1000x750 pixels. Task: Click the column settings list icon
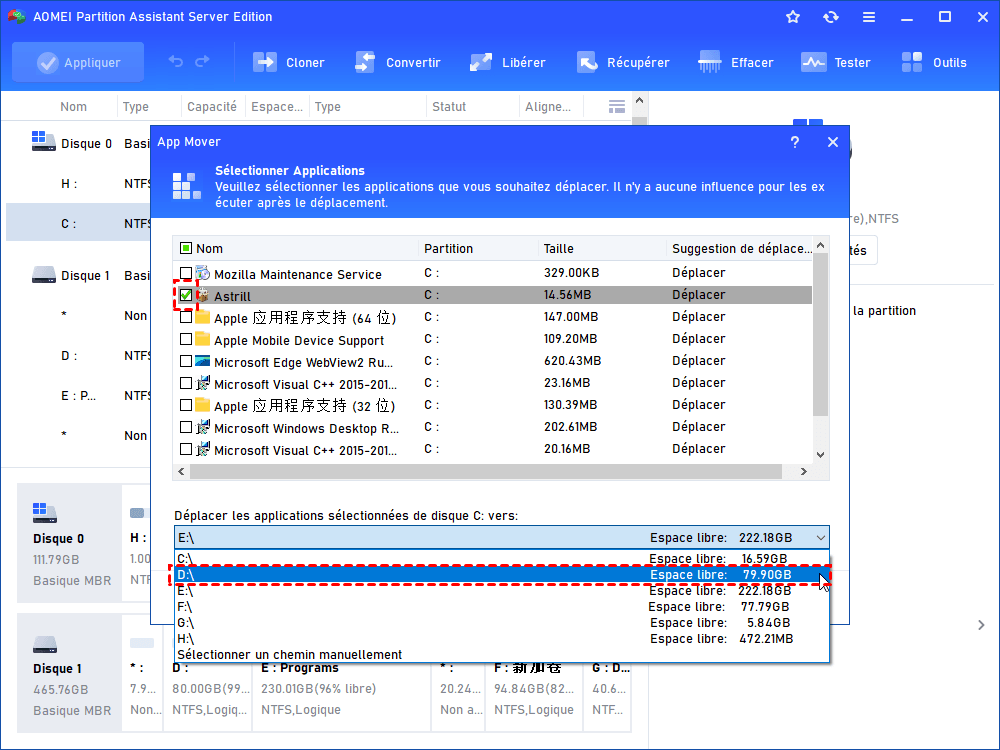[x=617, y=107]
